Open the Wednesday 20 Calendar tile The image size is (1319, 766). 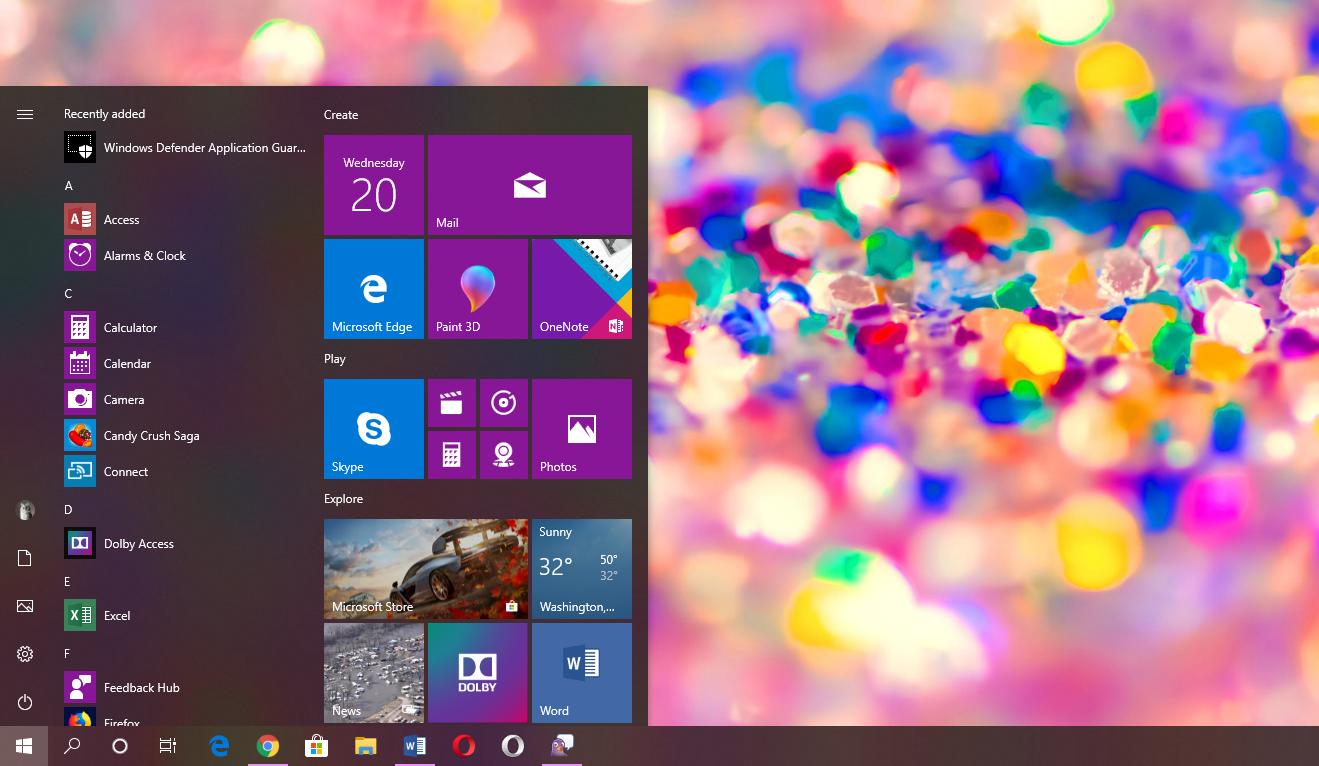tap(374, 185)
